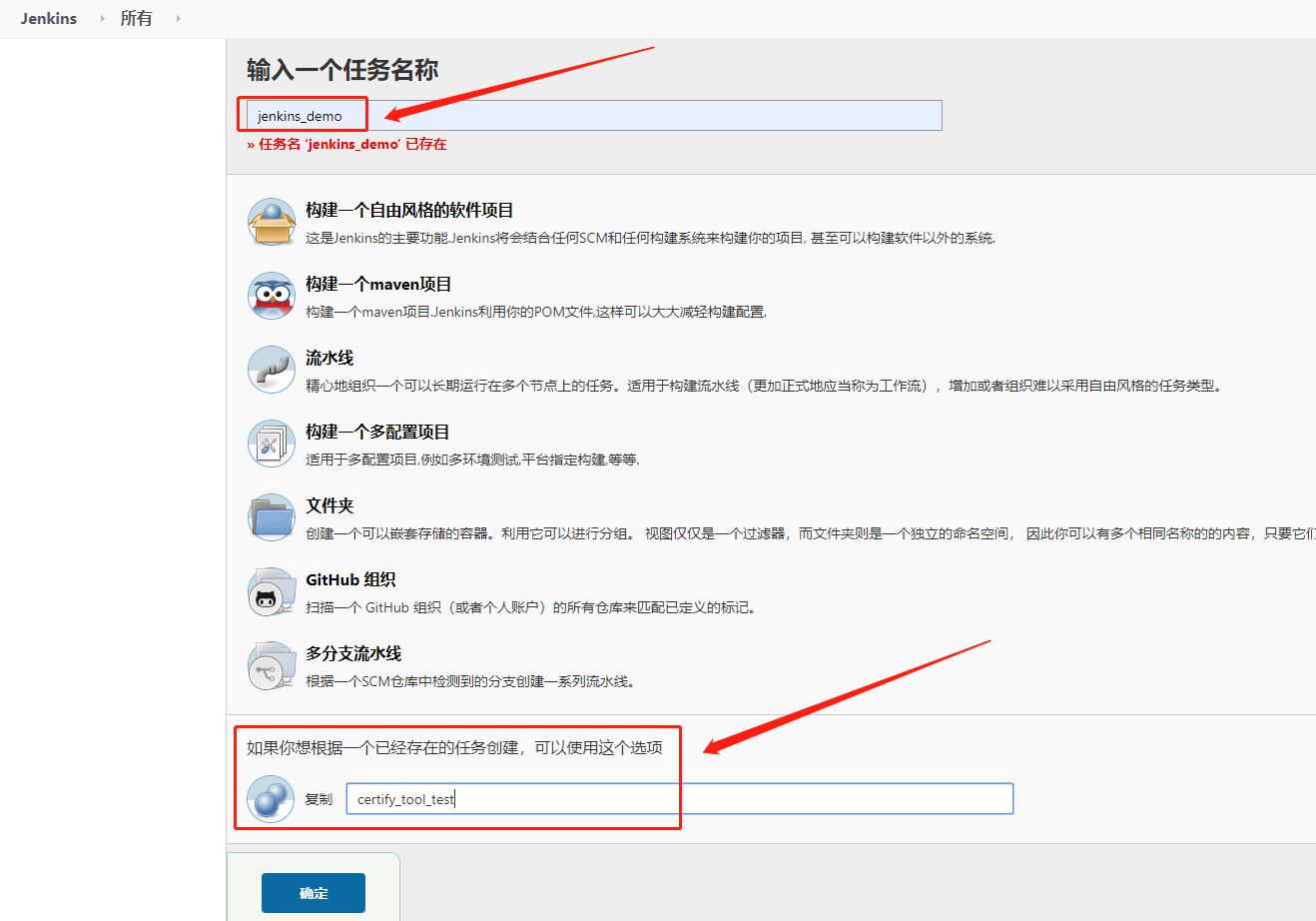Select the freestyle project box icon

pos(272,222)
